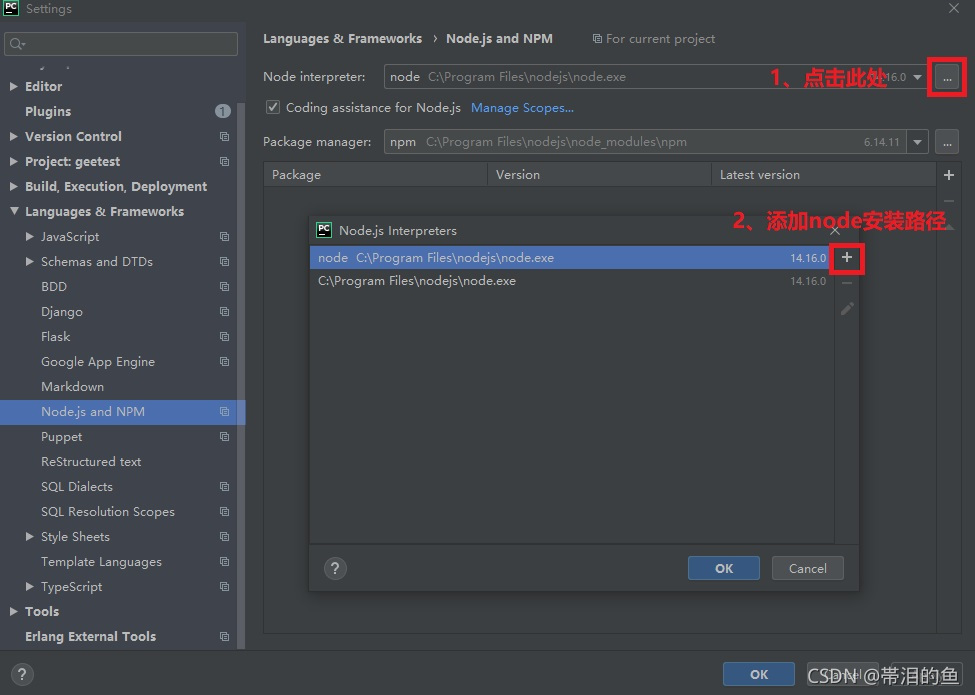The height and width of the screenshot is (695, 975).
Task: Select Django in the settings tree
Action: [62, 311]
